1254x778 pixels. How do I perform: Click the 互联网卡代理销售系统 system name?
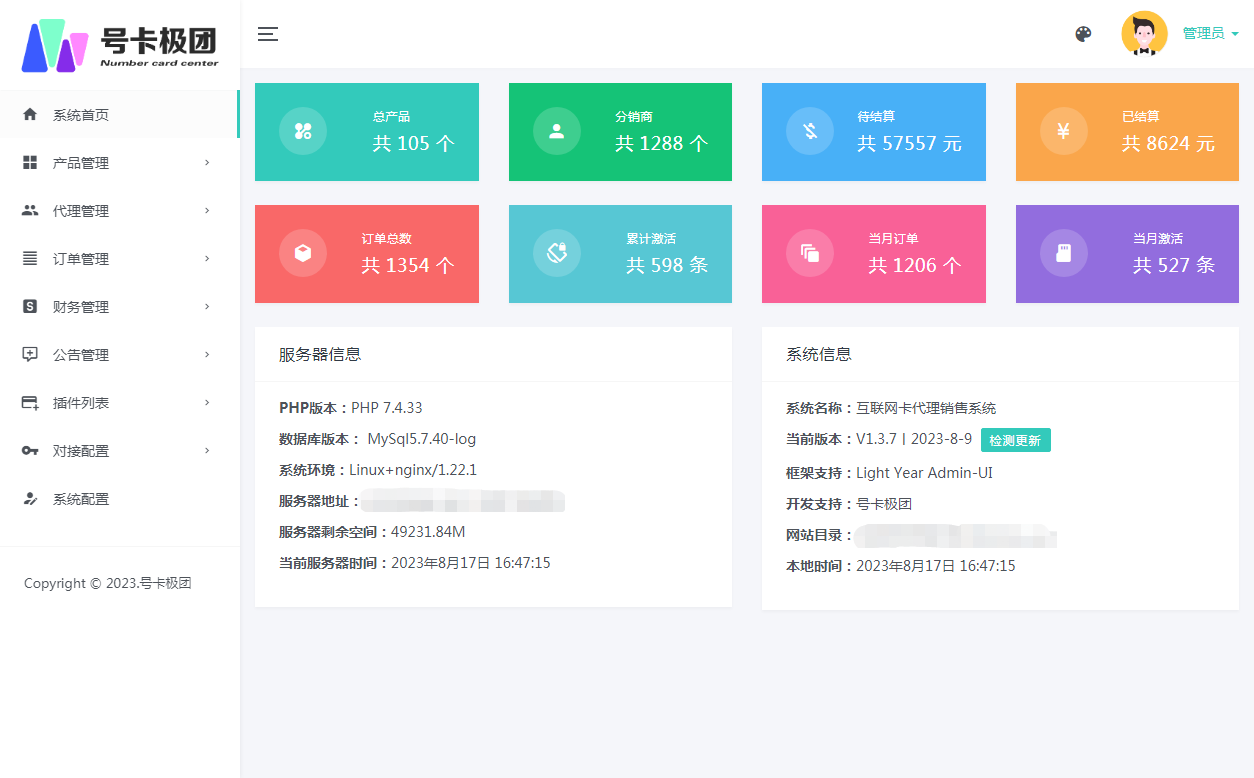(926, 408)
